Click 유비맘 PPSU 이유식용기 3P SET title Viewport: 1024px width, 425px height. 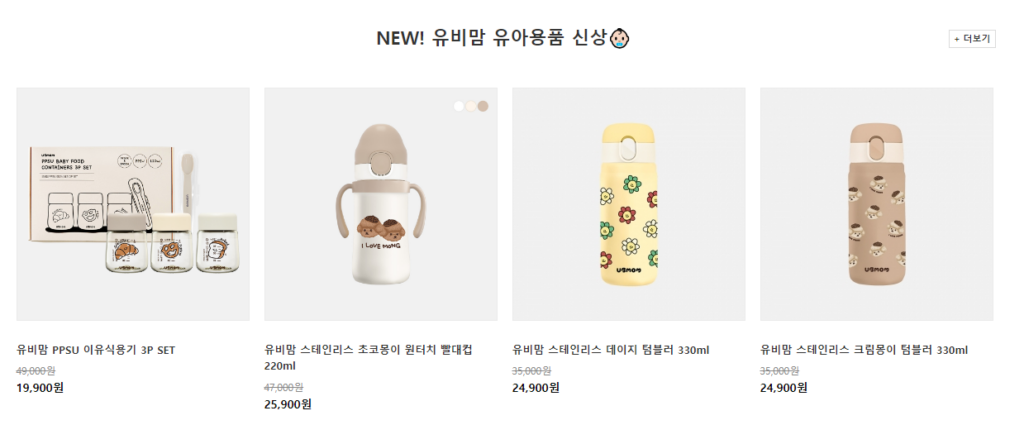pos(96,350)
